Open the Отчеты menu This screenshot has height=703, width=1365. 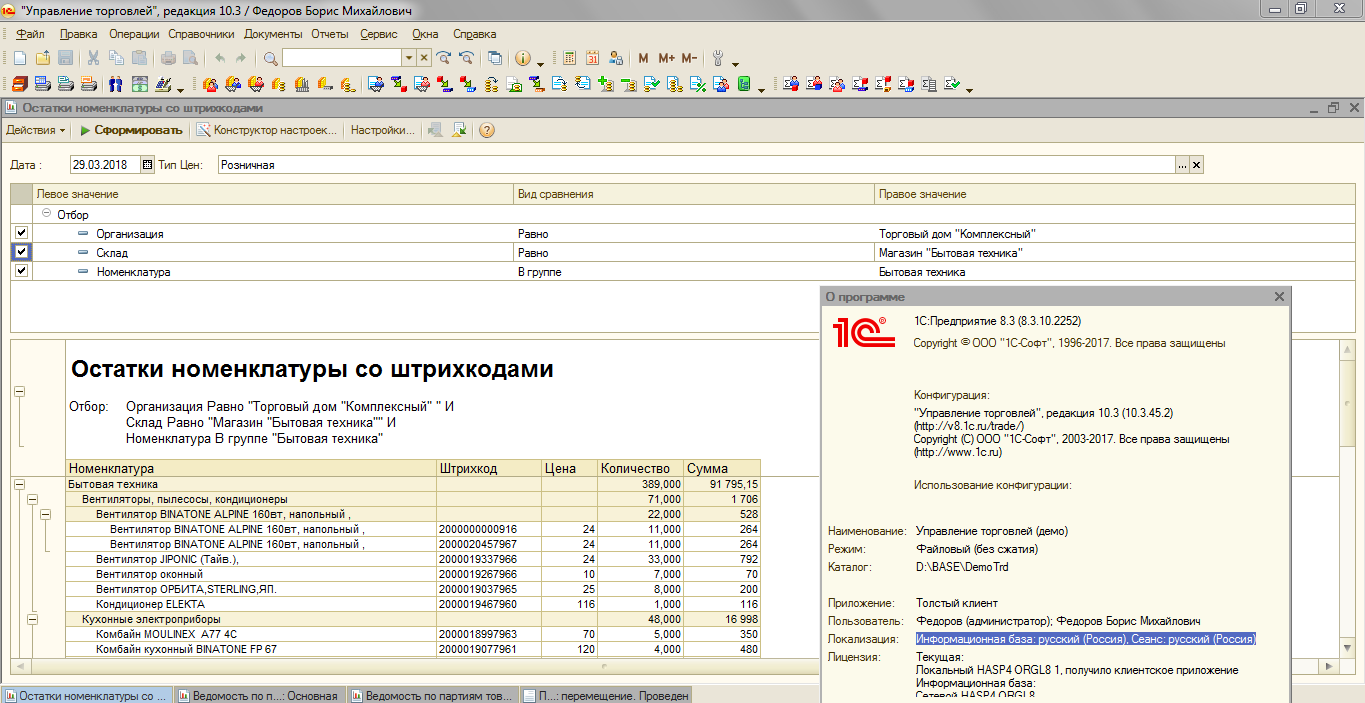330,34
